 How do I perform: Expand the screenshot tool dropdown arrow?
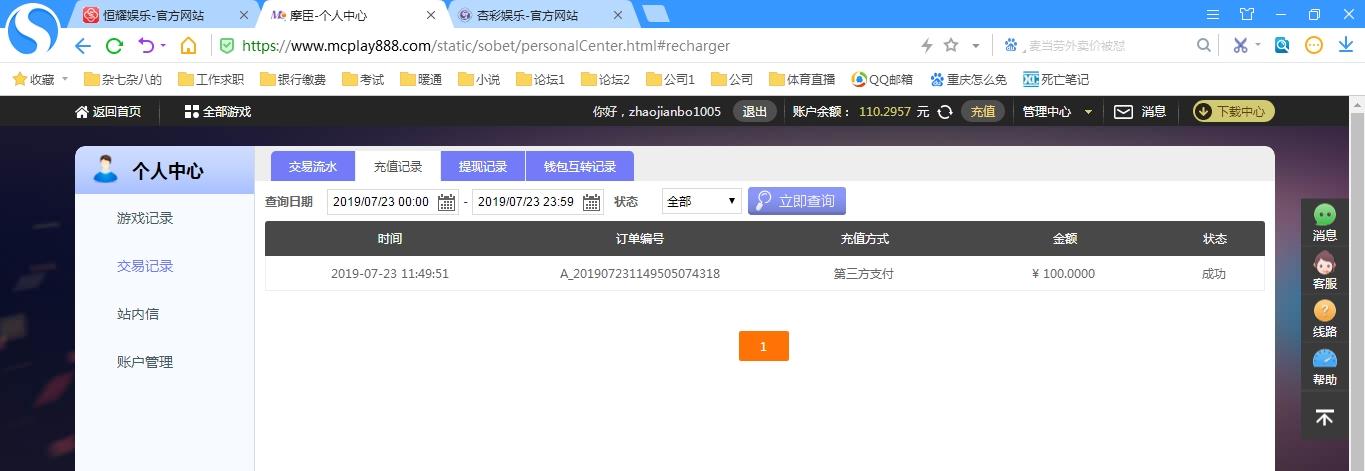click(x=1258, y=46)
